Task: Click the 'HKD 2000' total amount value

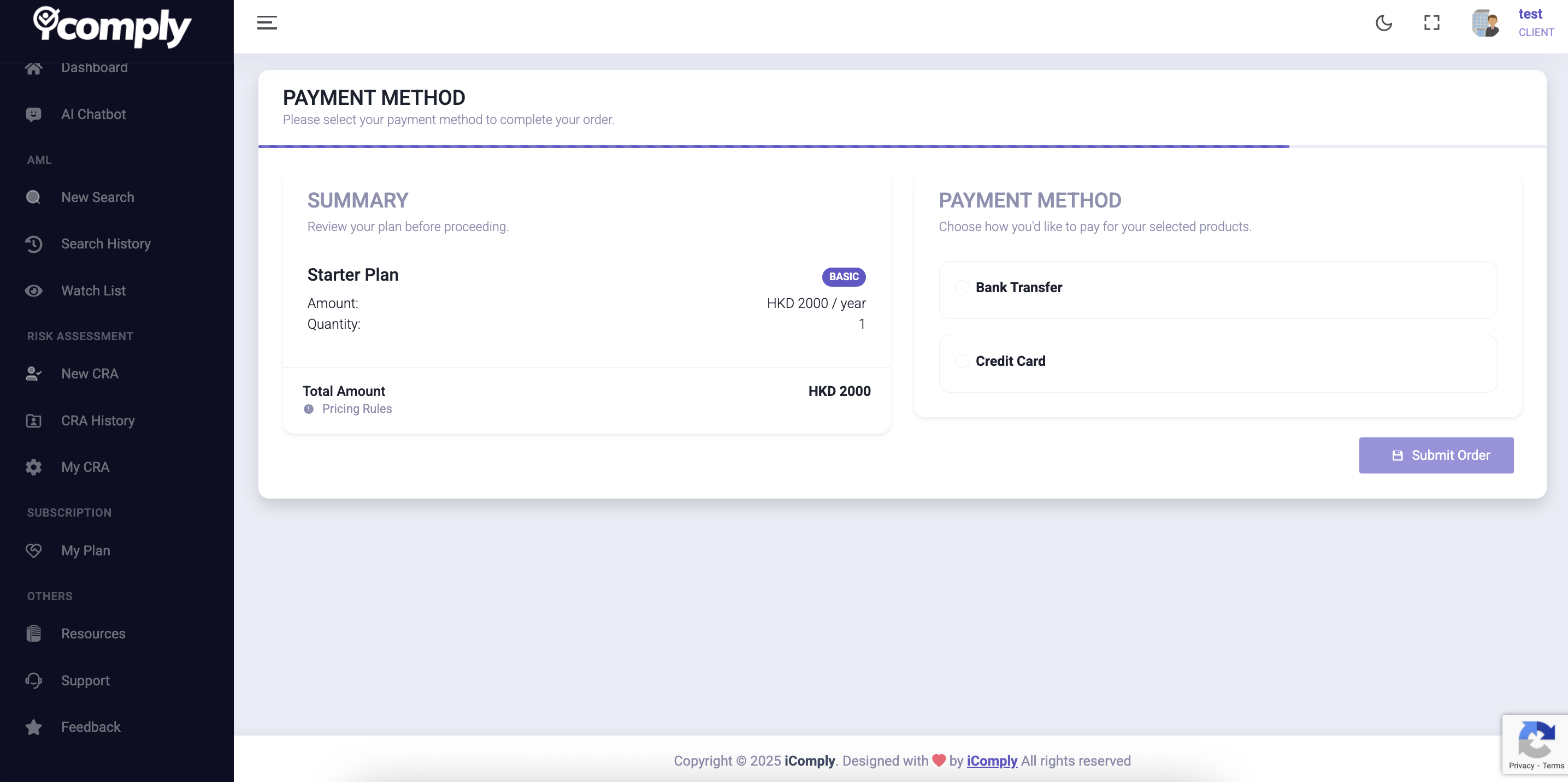Action: 839,392
